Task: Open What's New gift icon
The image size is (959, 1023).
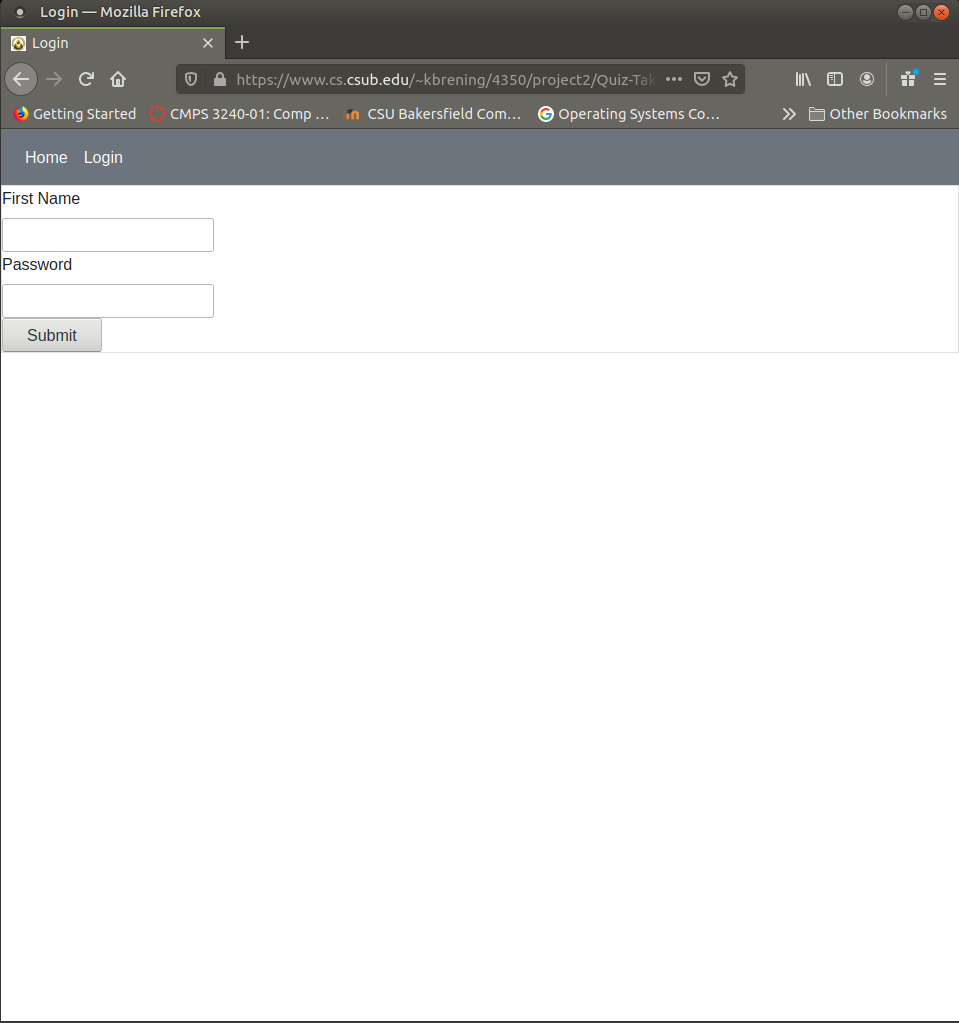Action: (x=908, y=80)
